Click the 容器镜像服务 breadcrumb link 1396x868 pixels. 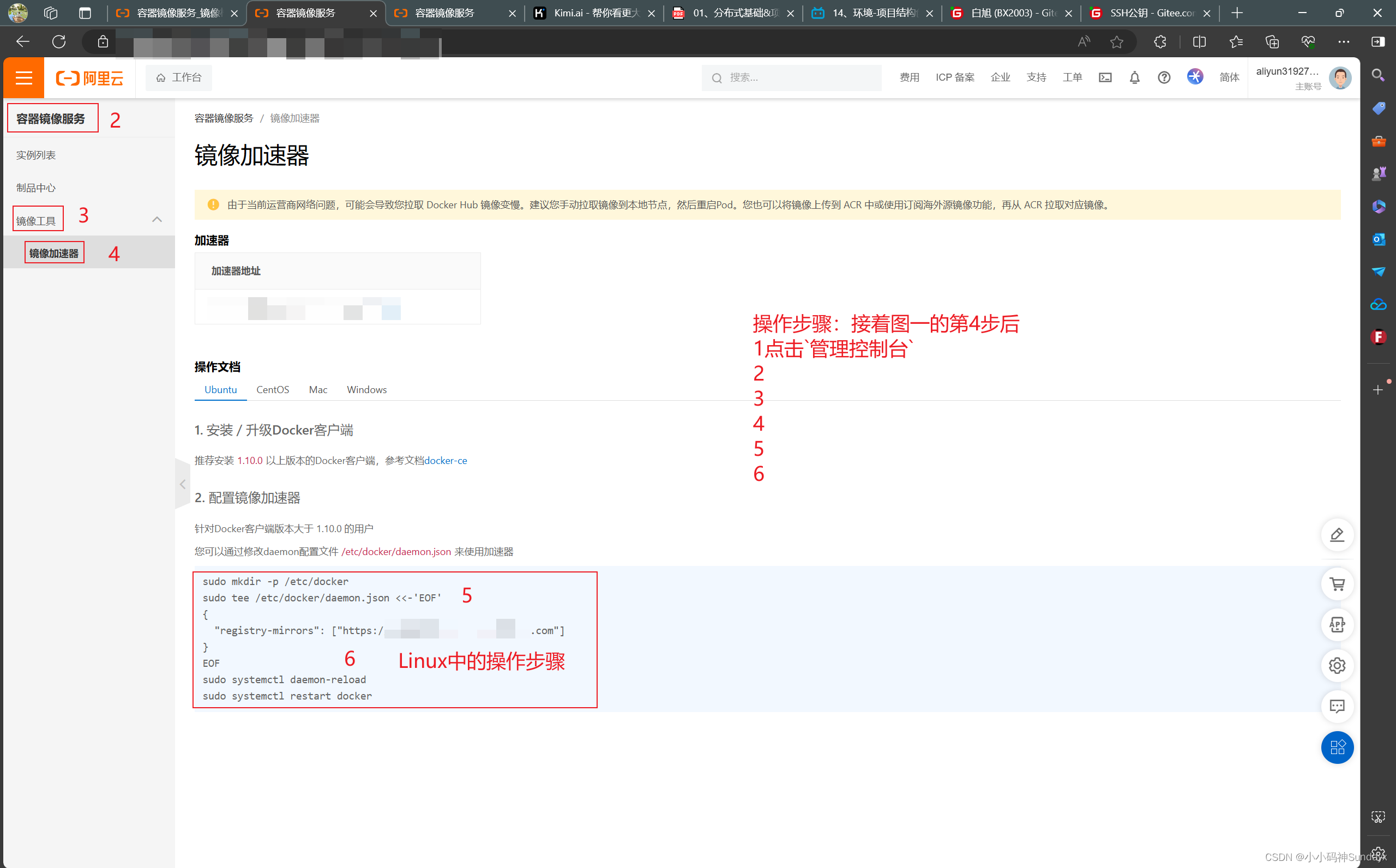(x=223, y=118)
